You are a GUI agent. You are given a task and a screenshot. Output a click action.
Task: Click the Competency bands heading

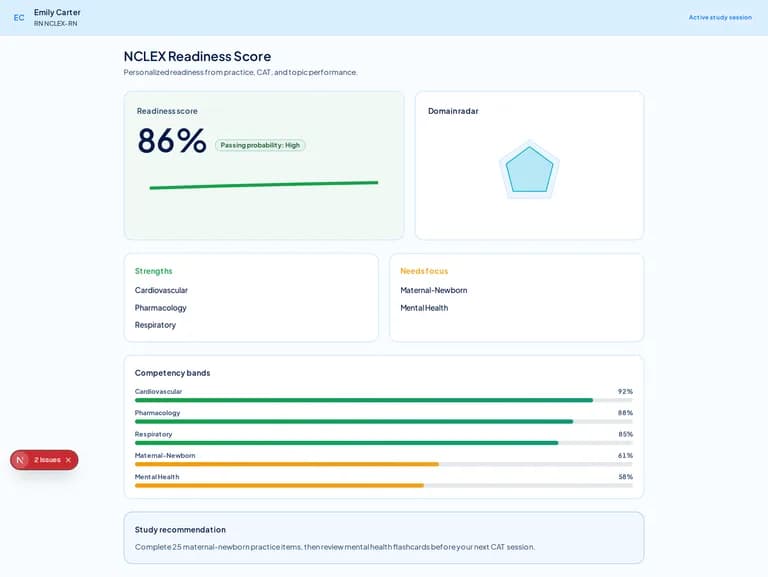coord(172,373)
